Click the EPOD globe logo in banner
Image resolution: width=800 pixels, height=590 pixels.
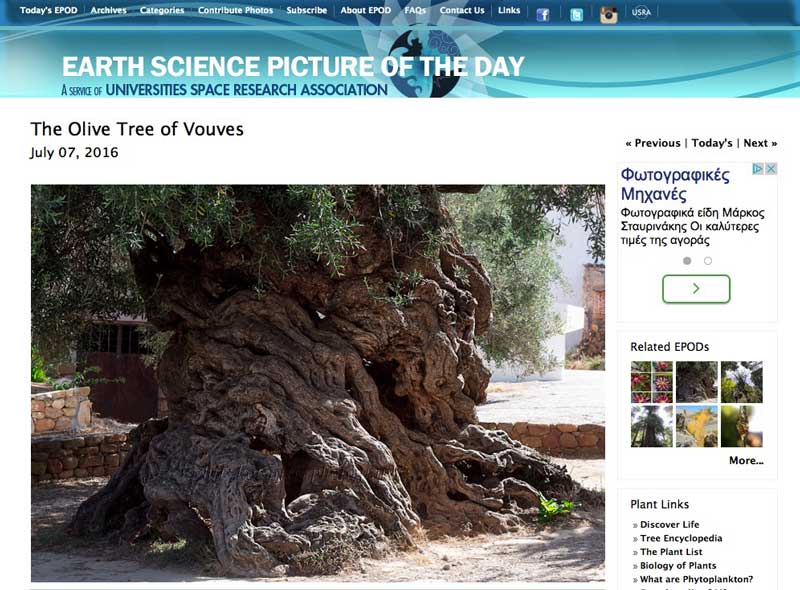point(423,62)
